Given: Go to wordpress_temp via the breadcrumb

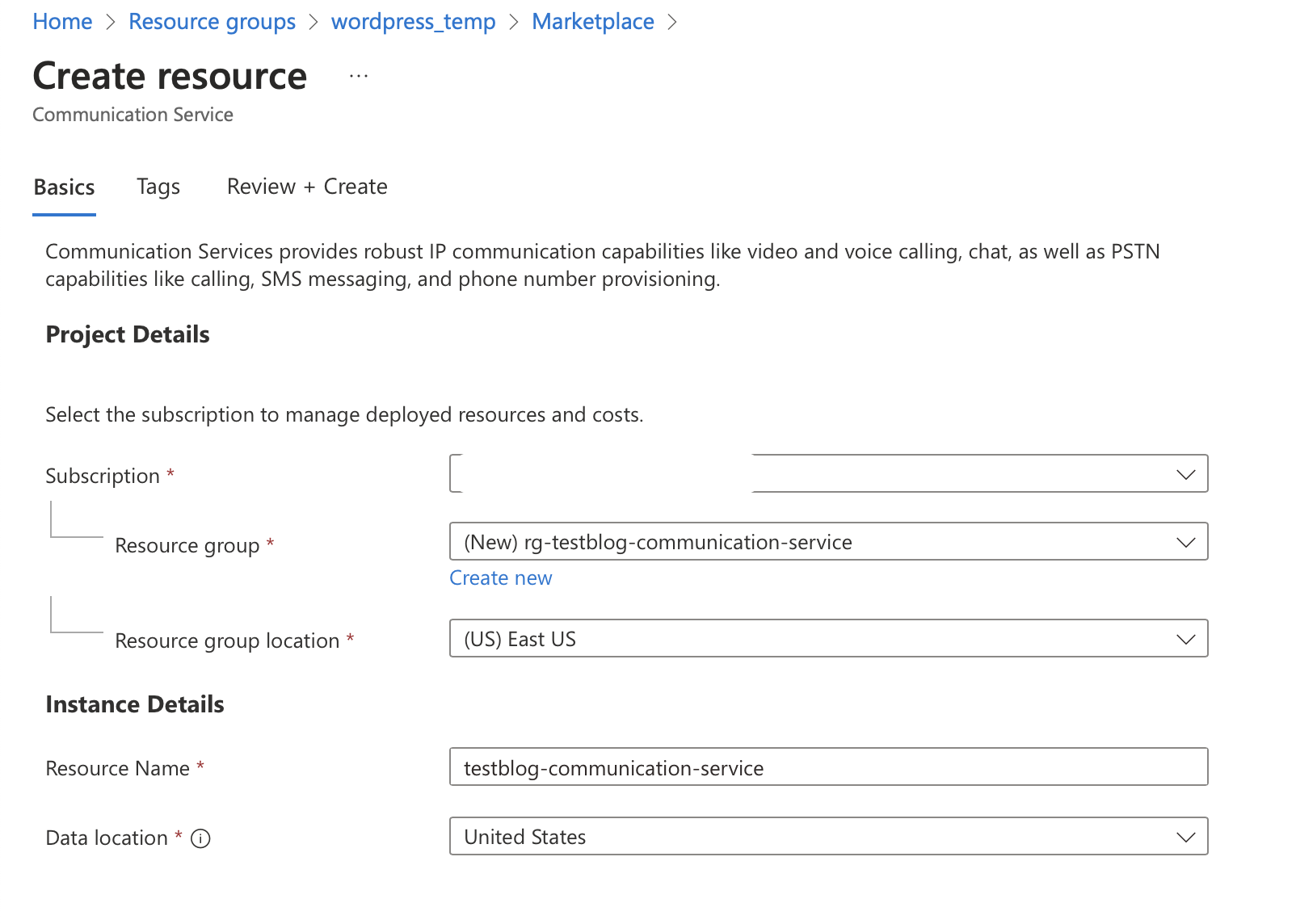Looking at the screenshot, I should coord(413,21).
